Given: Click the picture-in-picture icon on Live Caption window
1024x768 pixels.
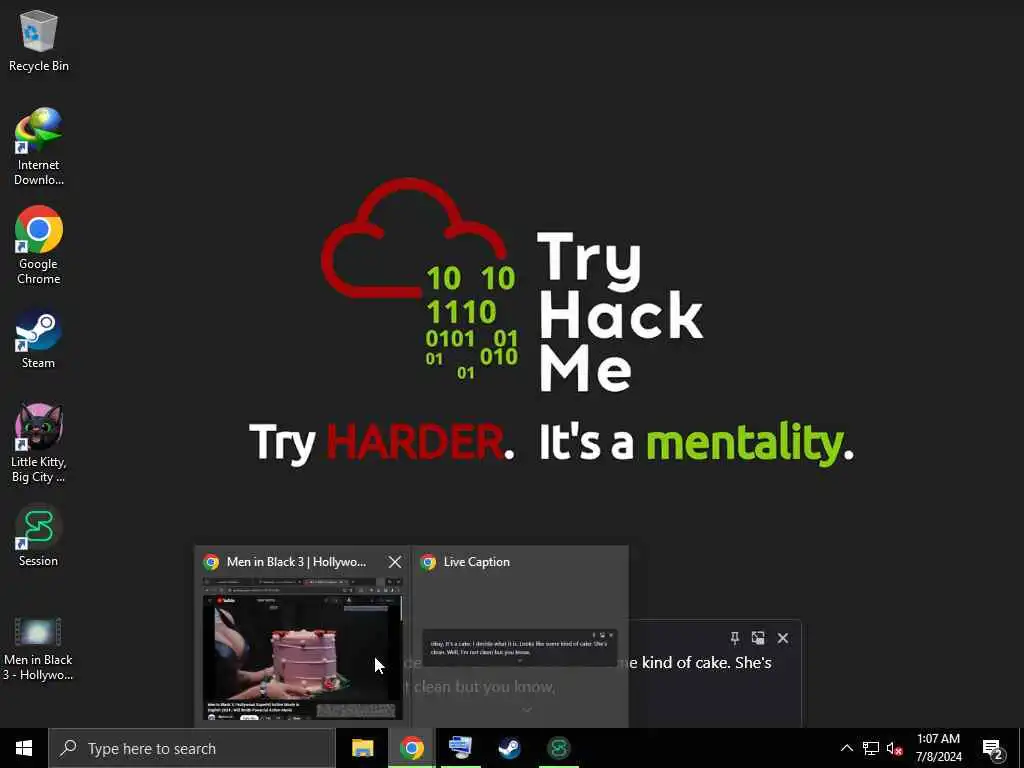Looking at the screenshot, I should click(758, 638).
